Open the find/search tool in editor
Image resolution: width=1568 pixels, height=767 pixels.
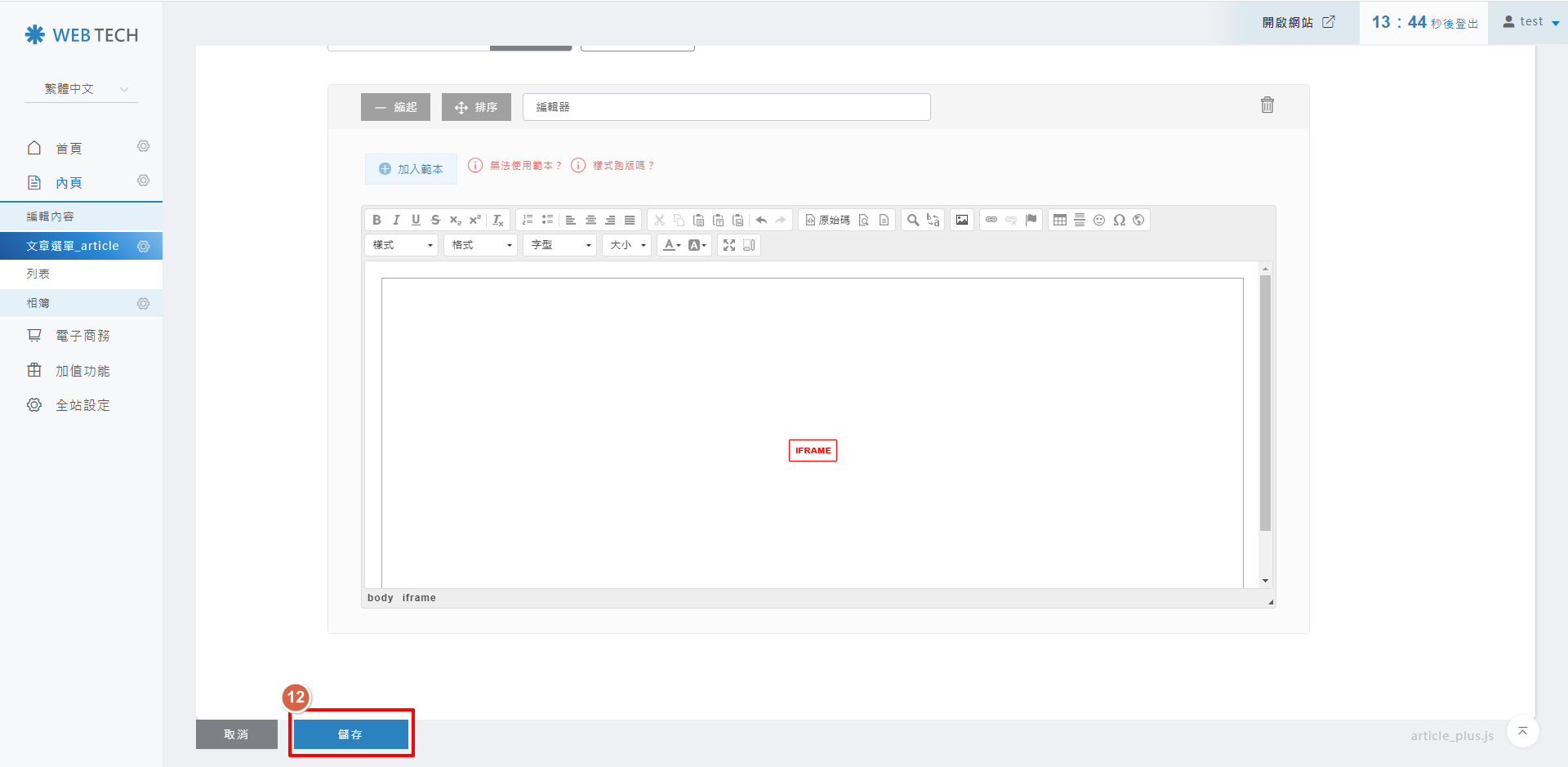point(913,220)
